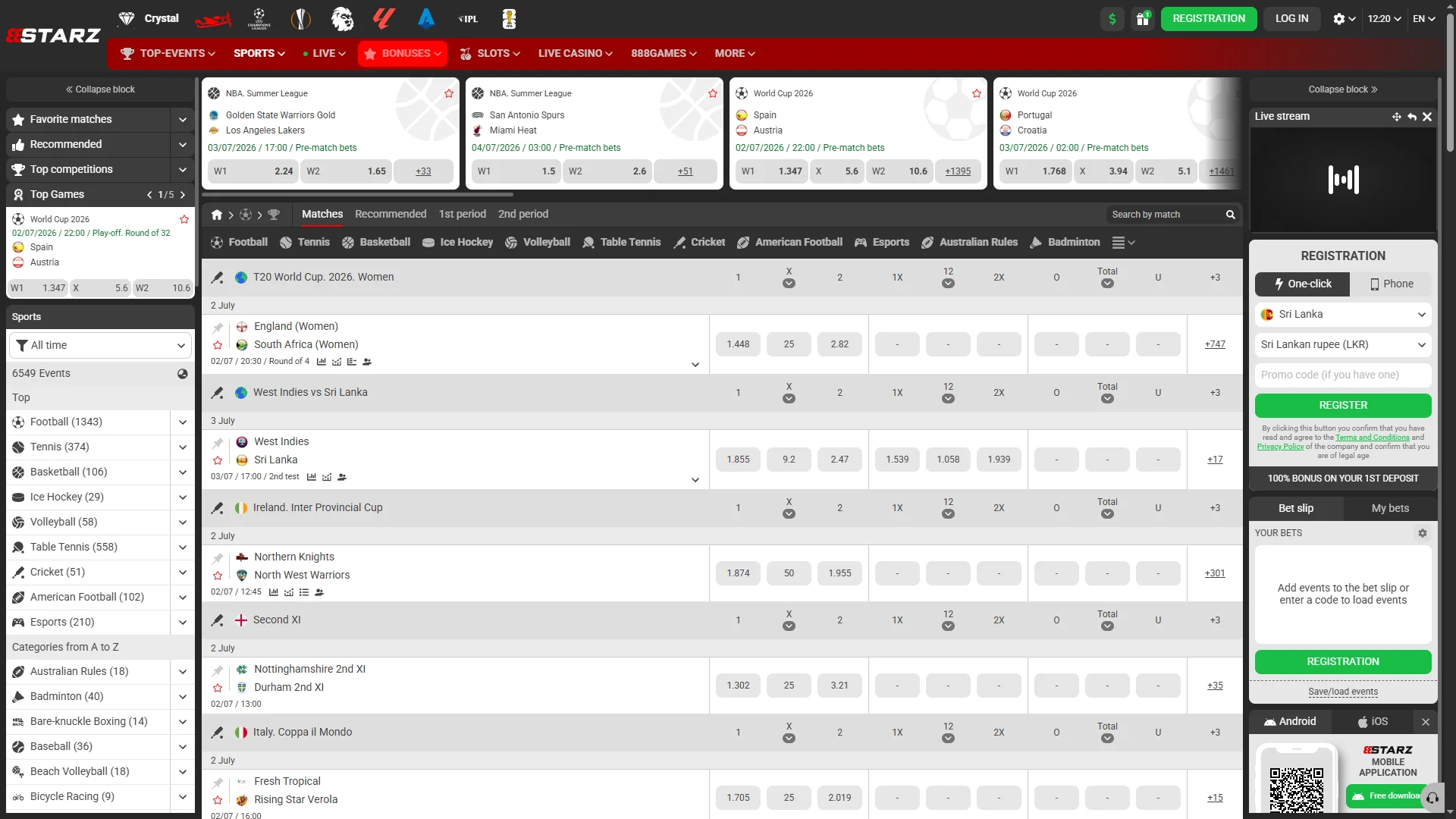This screenshot has width=1456, height=819.
Task: Click the search magnifier icon
Action: coord(1231,215)
